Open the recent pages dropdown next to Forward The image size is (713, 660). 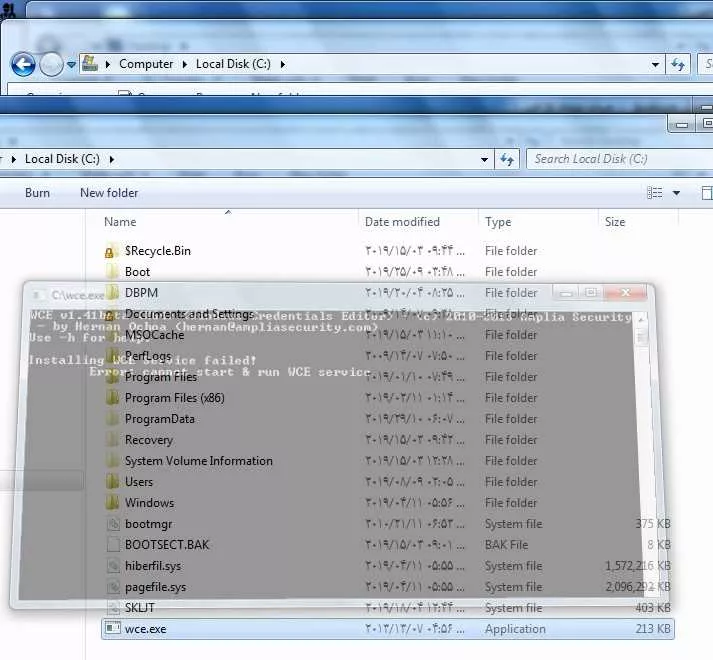click(71, 65)
